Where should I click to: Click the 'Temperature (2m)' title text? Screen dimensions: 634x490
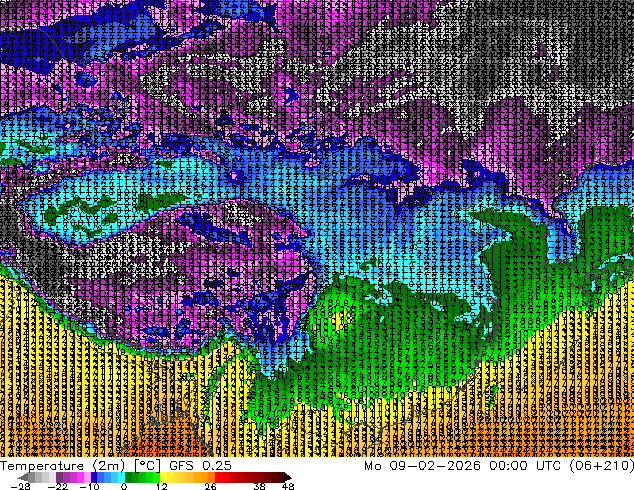(63, 466)
